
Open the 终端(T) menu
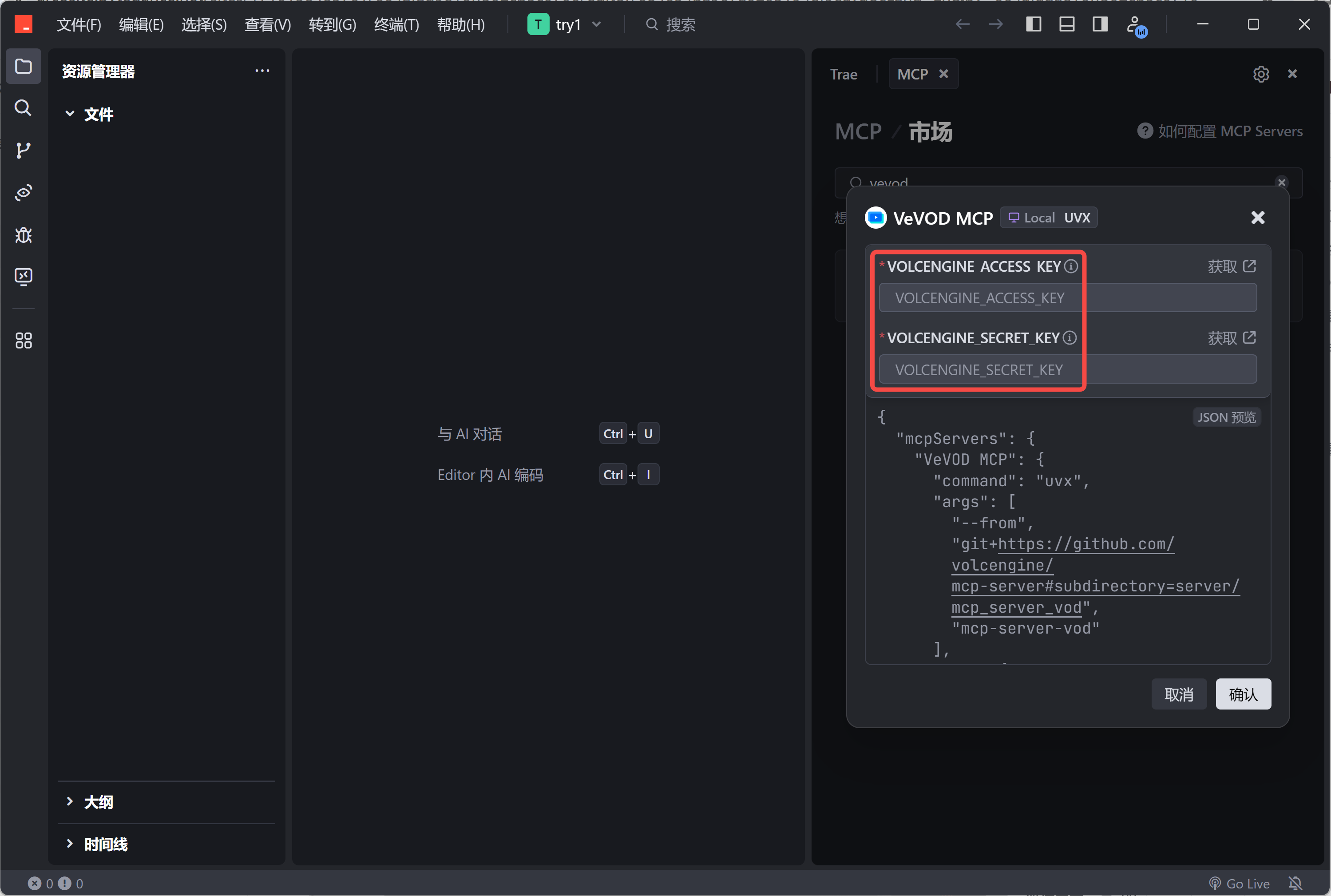coord(396,24)
